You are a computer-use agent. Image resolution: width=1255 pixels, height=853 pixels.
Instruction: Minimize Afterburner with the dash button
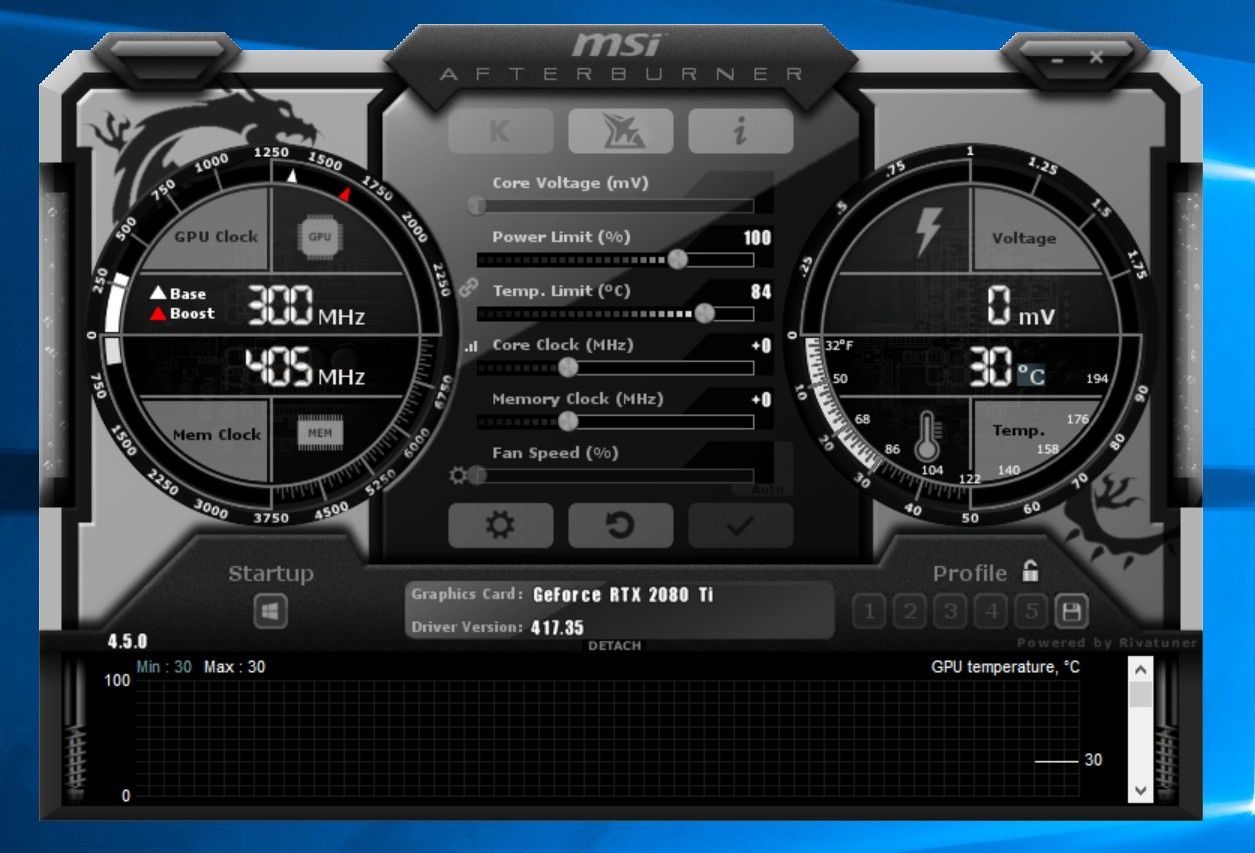[x=1057, y=59]
